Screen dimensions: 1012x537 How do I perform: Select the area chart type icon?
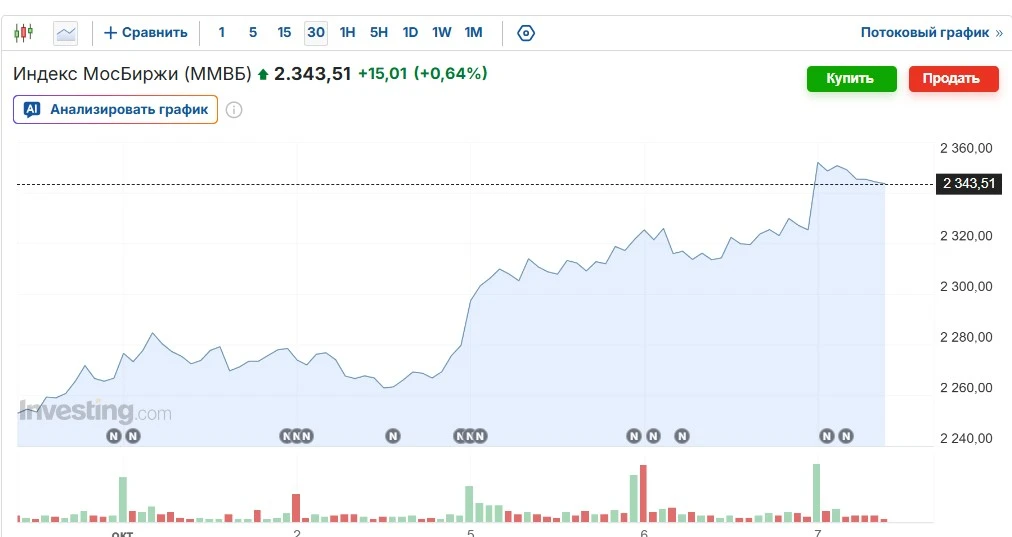[x=66, y=33]
